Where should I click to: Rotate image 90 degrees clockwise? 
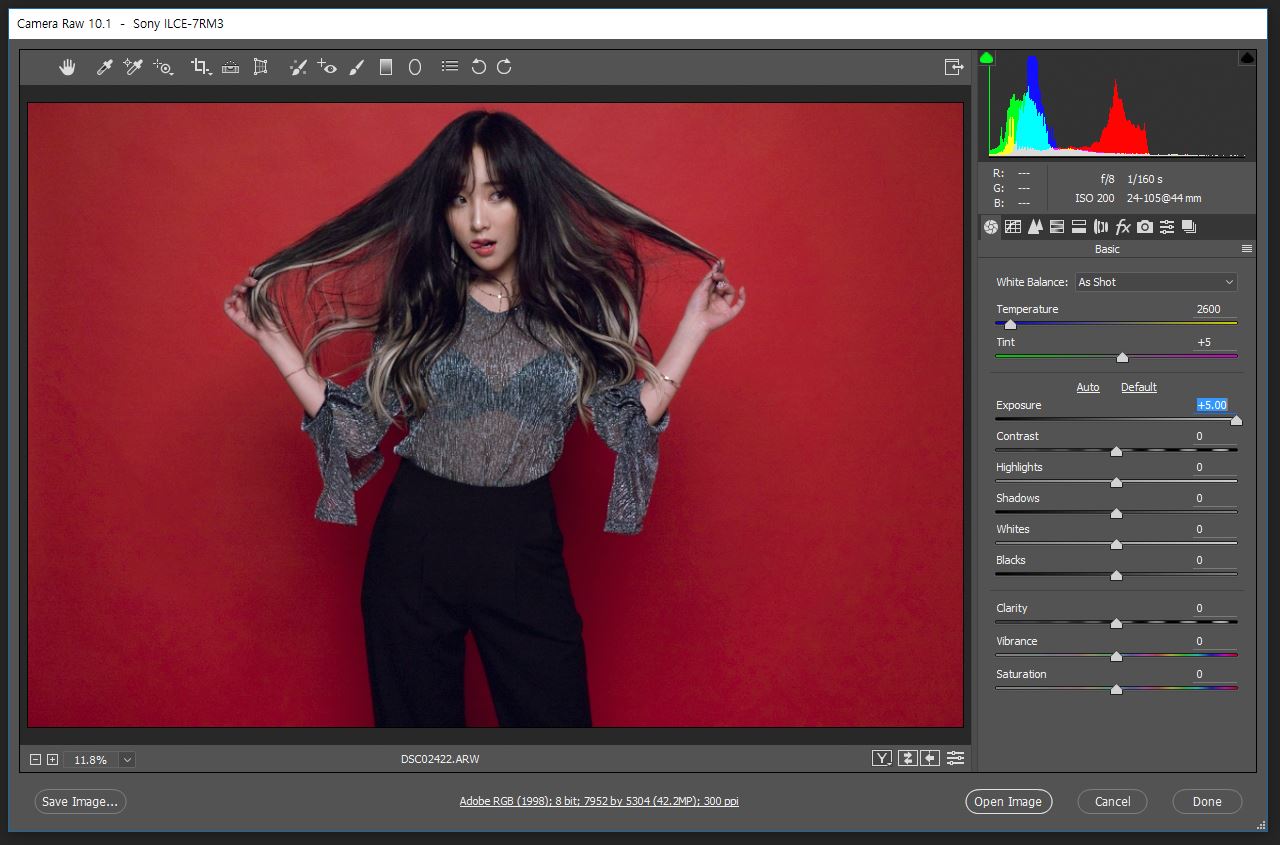505,67
